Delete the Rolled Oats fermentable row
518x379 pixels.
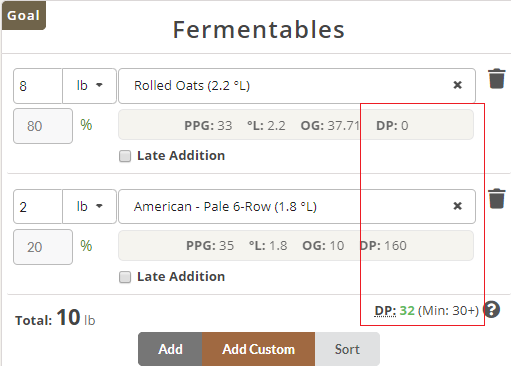pos(496,79)
